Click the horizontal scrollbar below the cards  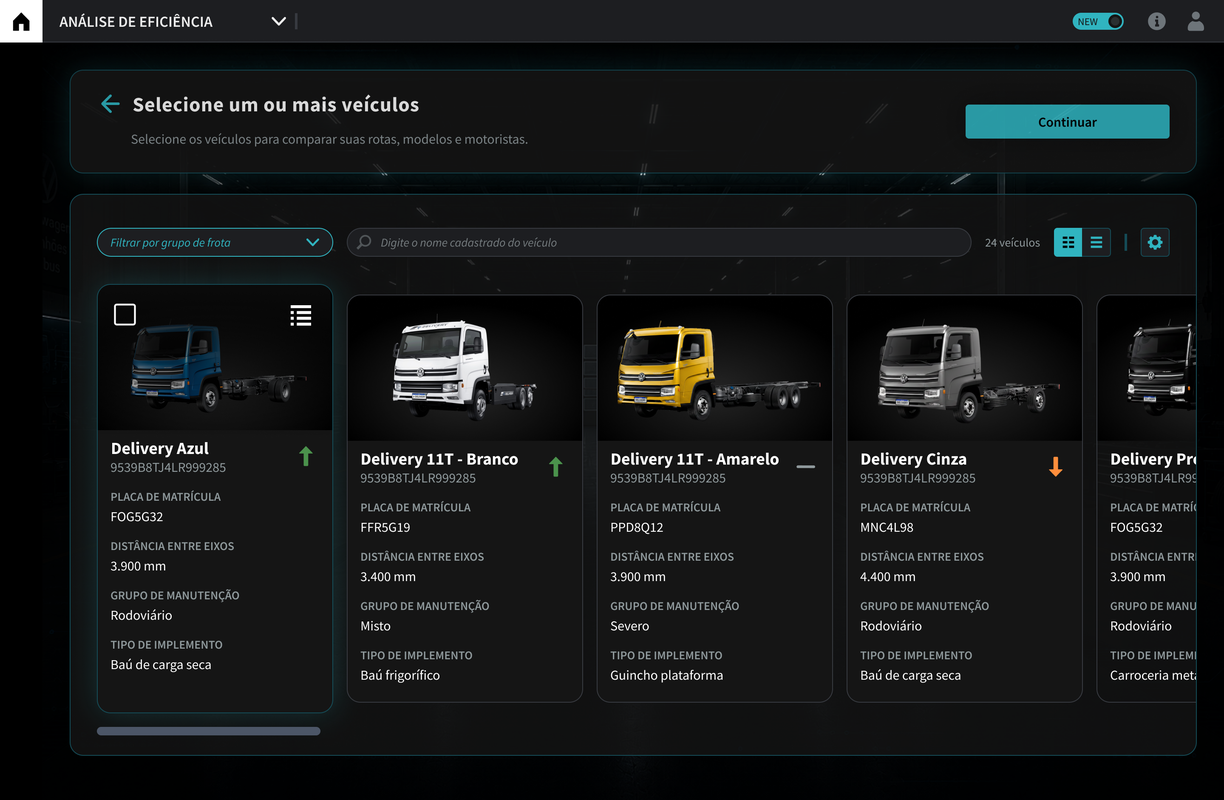(208, 731)
